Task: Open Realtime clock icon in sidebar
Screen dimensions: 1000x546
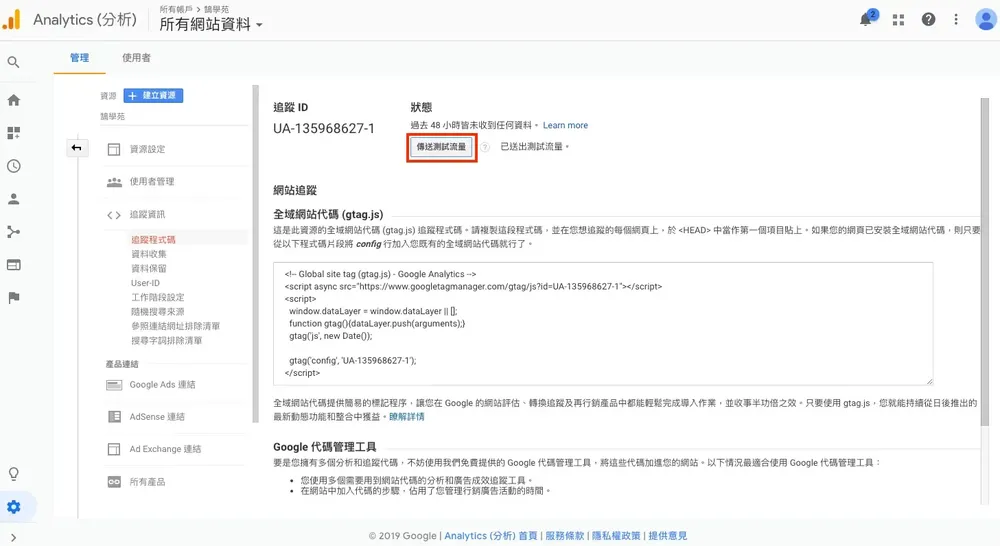Action: [x=13, y=166]
